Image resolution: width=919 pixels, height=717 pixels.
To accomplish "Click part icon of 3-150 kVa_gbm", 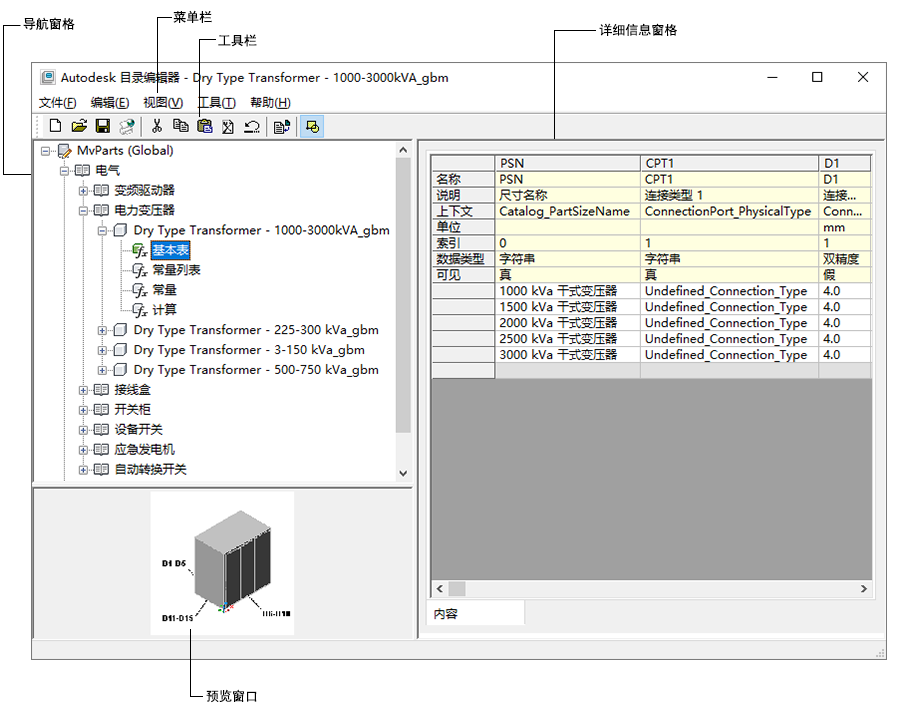I will [x=120, y=350].
